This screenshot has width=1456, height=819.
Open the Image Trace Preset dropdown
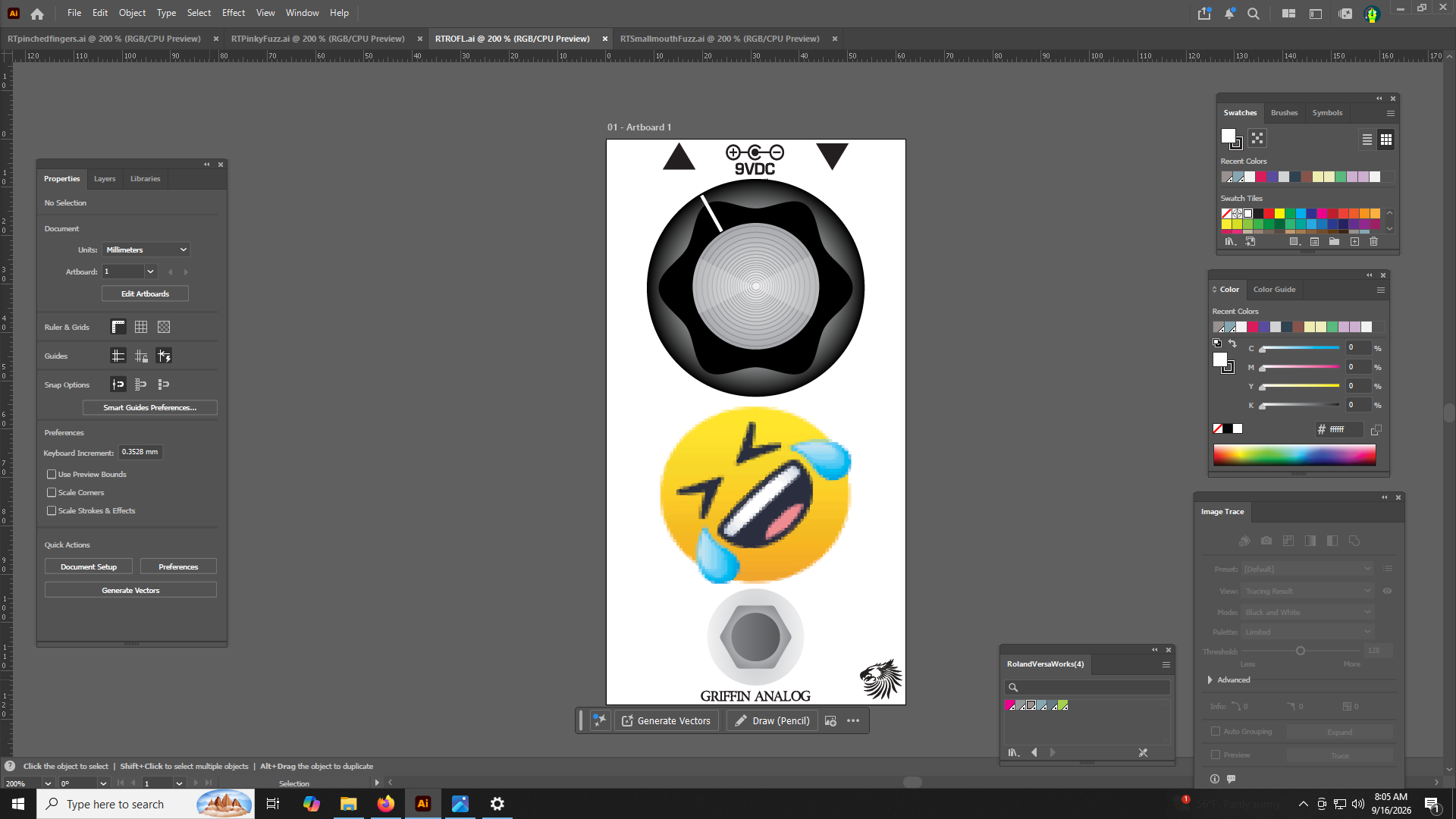(x=1307, y=570)
